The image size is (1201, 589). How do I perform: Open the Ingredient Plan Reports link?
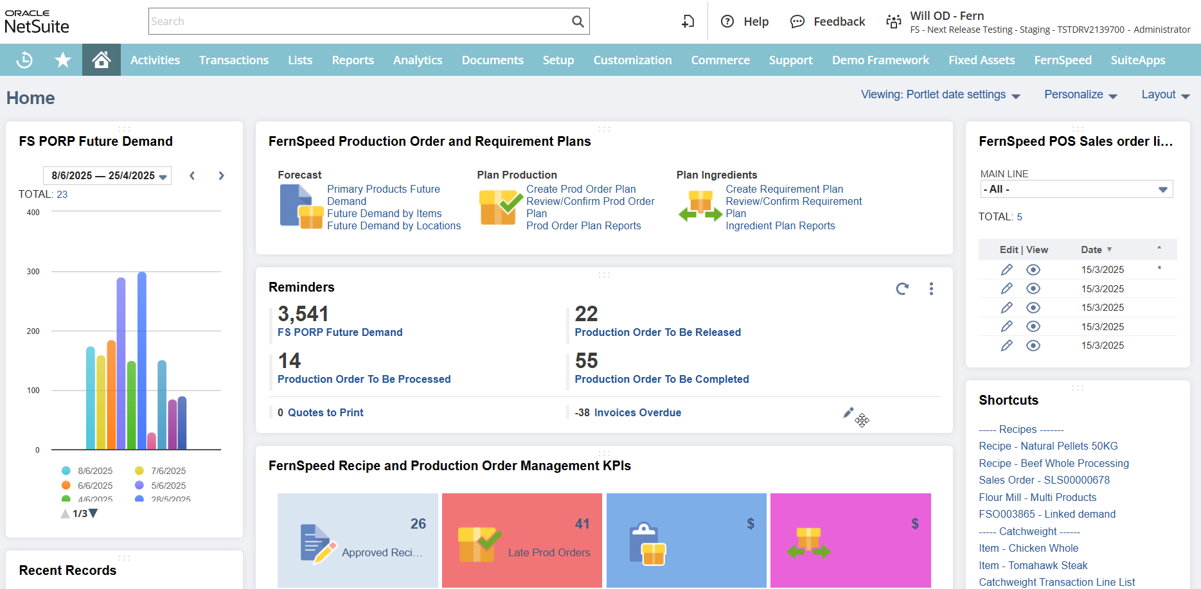[780, 226]
